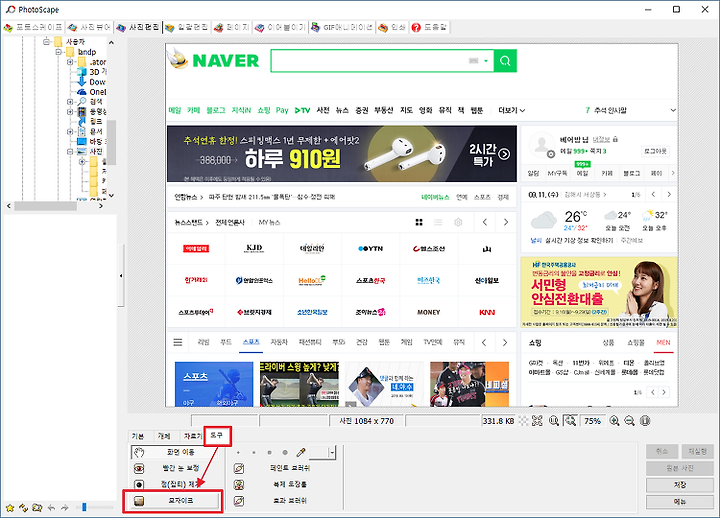The image size is (720, 518).
Task: Open the 일괄편집 batch editor tab
Action: pyautogui.click(x=186, y=28)
